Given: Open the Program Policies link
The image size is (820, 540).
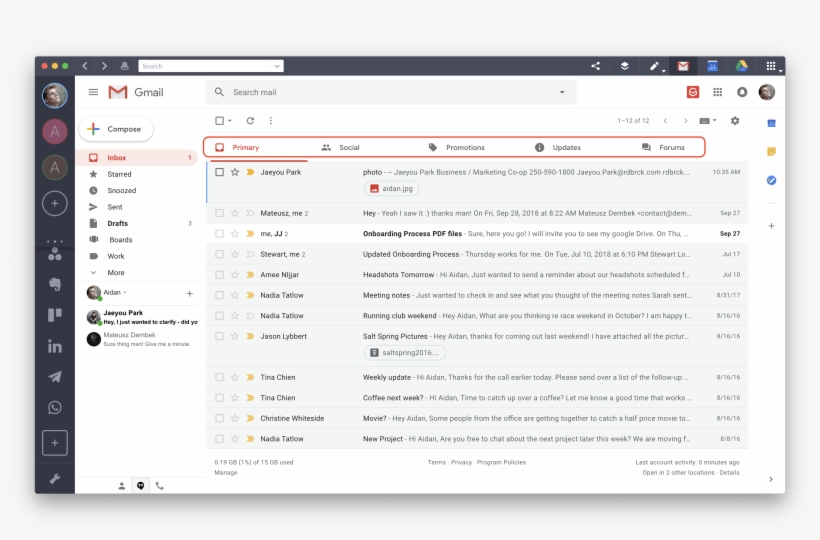Looking at the screenshot, I should tap(502, 462).
